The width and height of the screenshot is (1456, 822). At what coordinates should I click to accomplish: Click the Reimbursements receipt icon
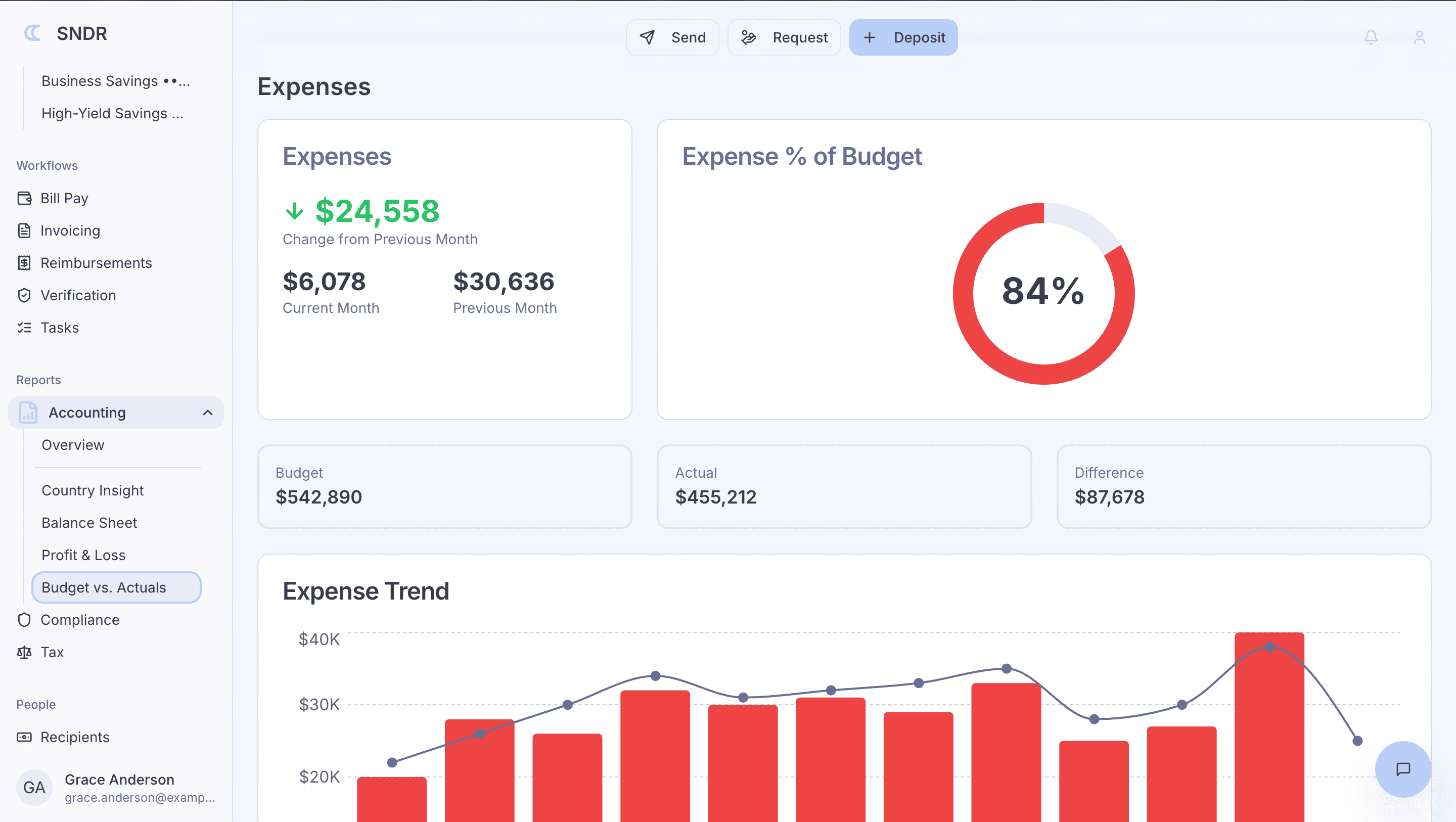(x=24, y=262)
